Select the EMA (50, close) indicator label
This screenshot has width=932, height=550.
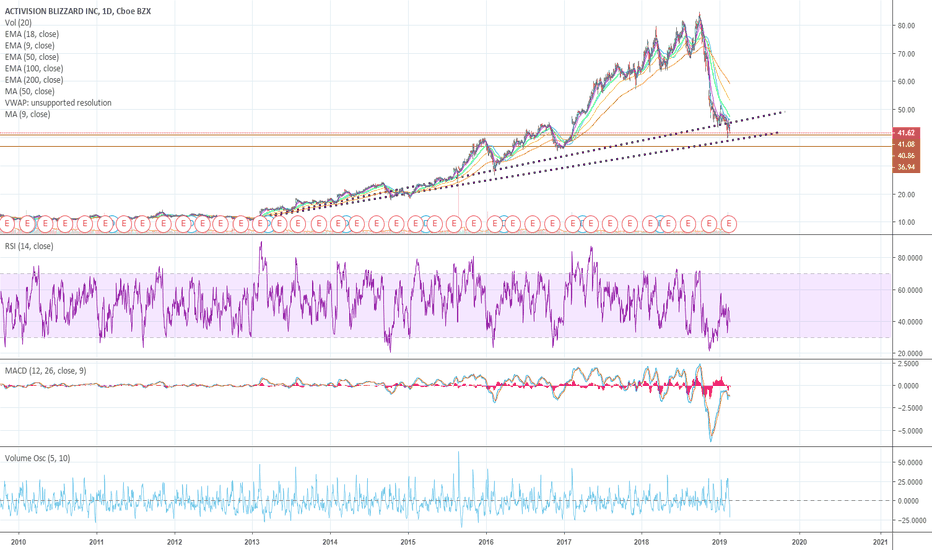pos(32,56)
